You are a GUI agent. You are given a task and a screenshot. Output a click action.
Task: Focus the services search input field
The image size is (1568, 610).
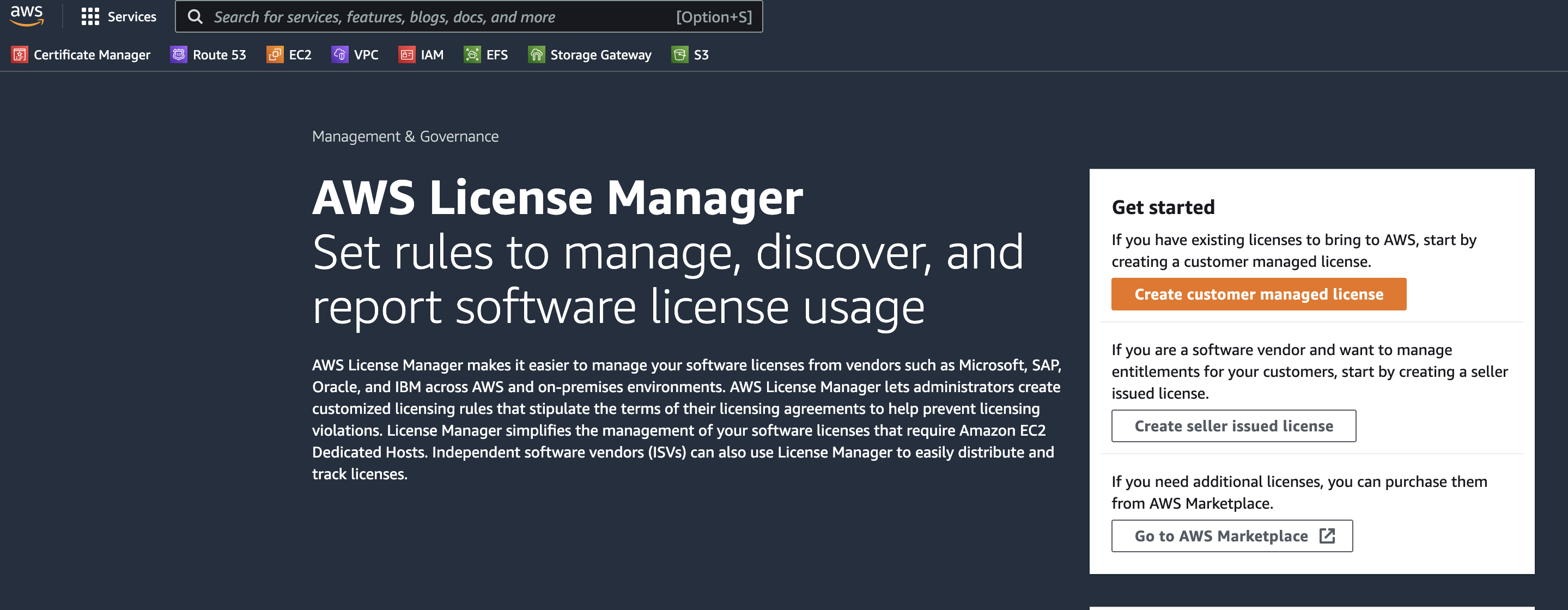pos(469,16)
